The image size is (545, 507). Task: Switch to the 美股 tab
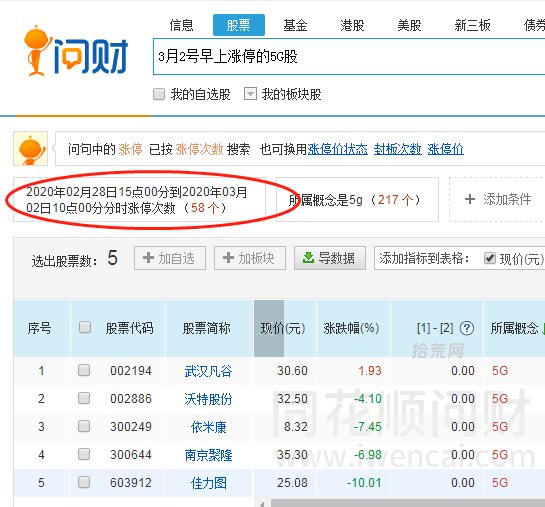(409, 25)
